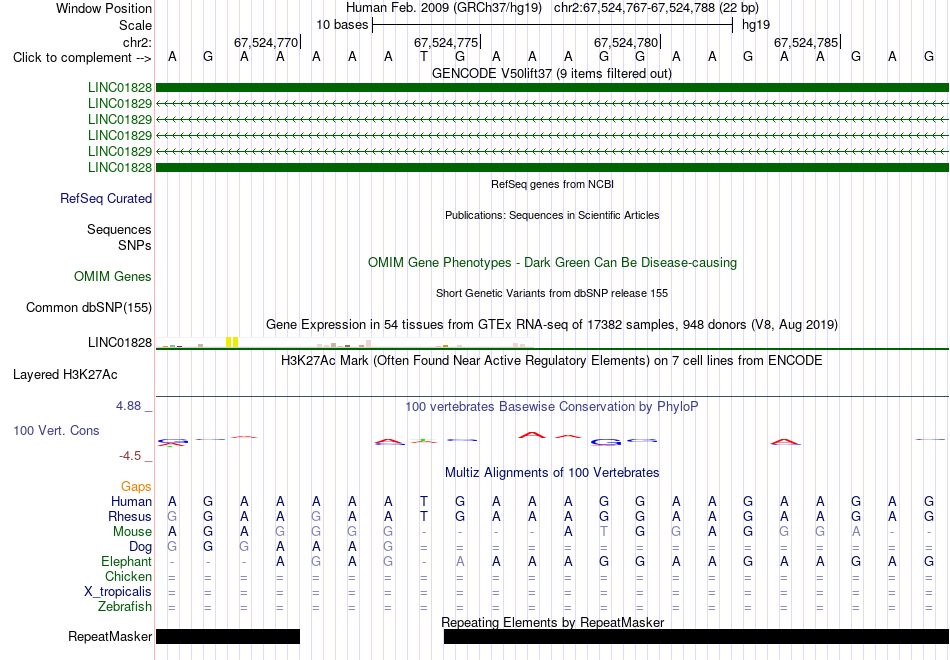Open the H3K27Ac Mark ENCODE track title

point(552,361)
